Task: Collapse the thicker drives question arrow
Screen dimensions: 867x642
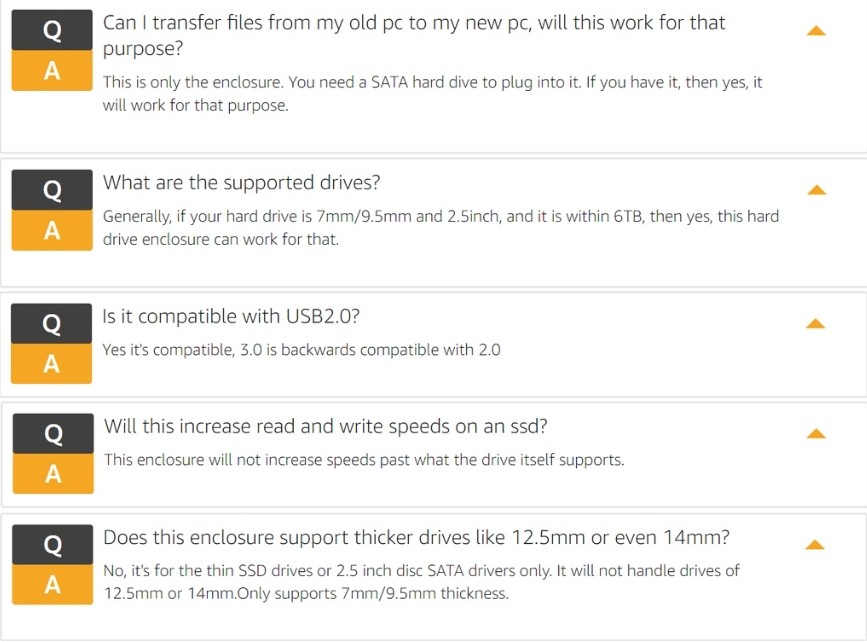Action: pos(815,545)
